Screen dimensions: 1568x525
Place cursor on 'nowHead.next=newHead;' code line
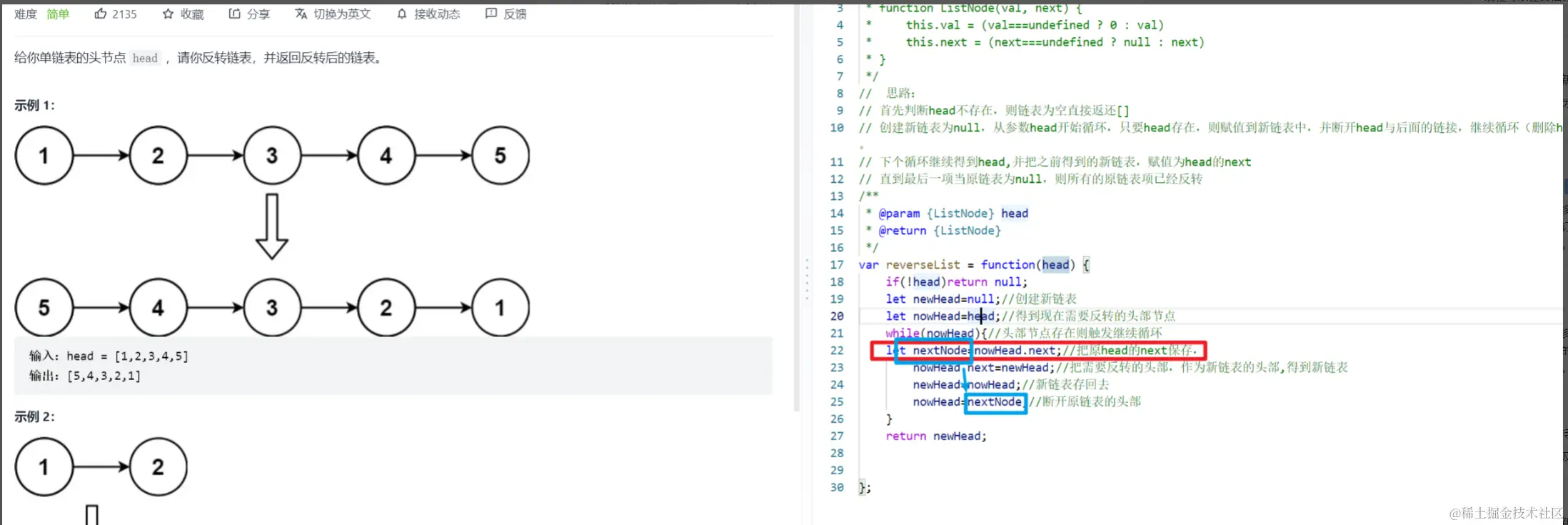(x=1130, y=367)
